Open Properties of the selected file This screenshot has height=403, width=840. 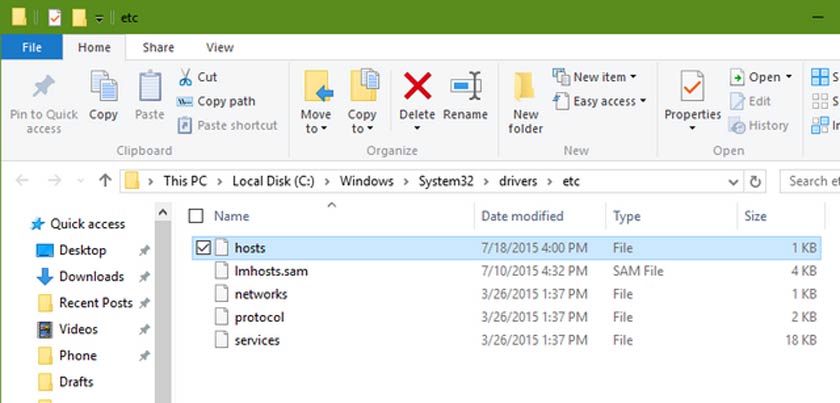click(693, 95)
